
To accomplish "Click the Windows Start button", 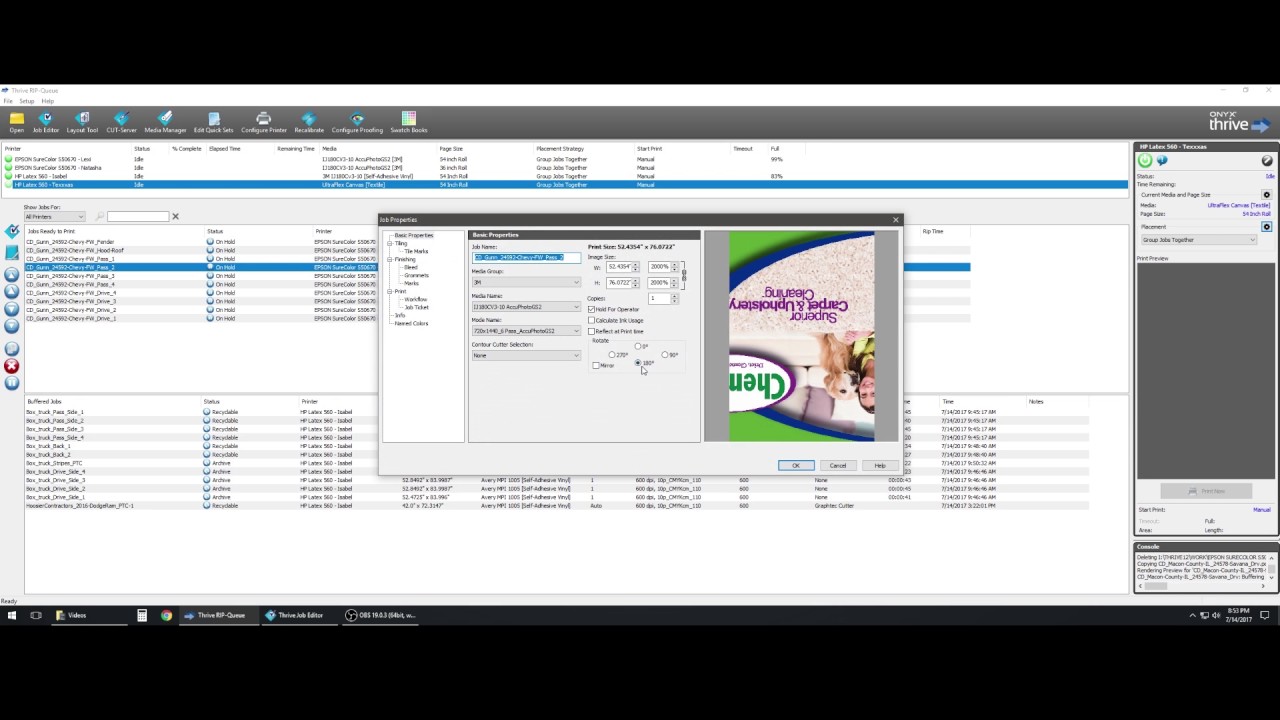I will coord(12,615).
